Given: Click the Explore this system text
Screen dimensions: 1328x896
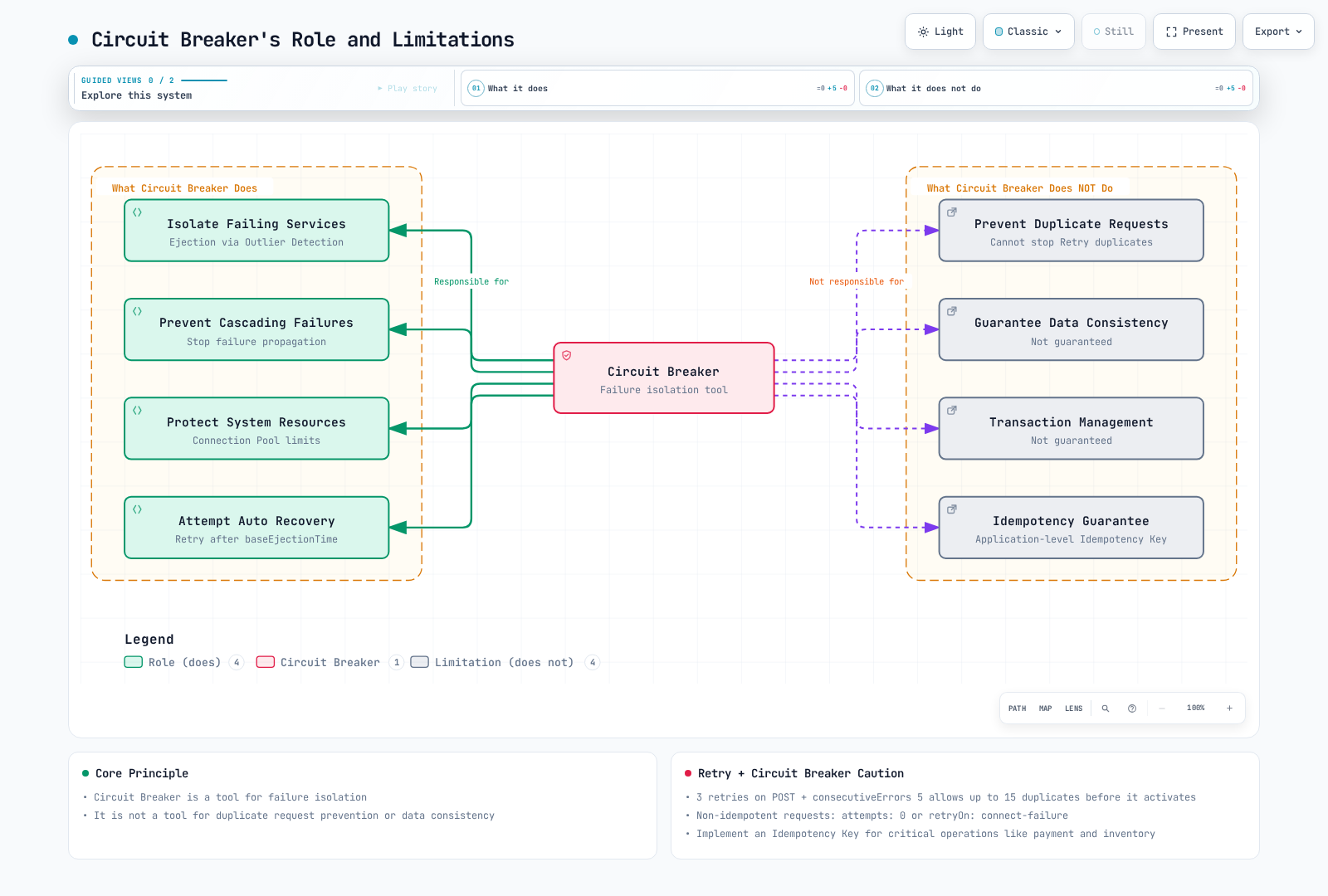Looking at the screenshot, I should point(137,95).
